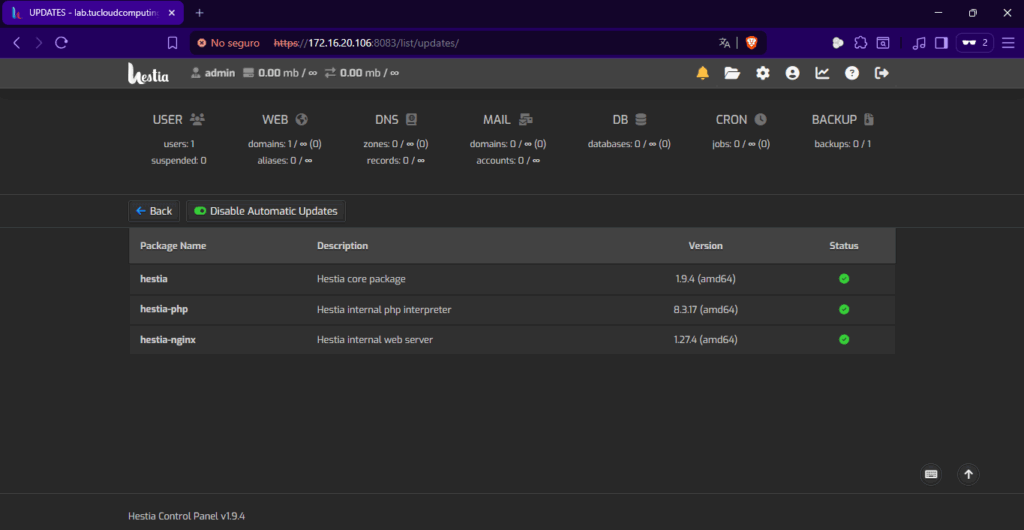Open the BACKUP section
This screenshot has width=1024, height=530.
tap(842, 120)
